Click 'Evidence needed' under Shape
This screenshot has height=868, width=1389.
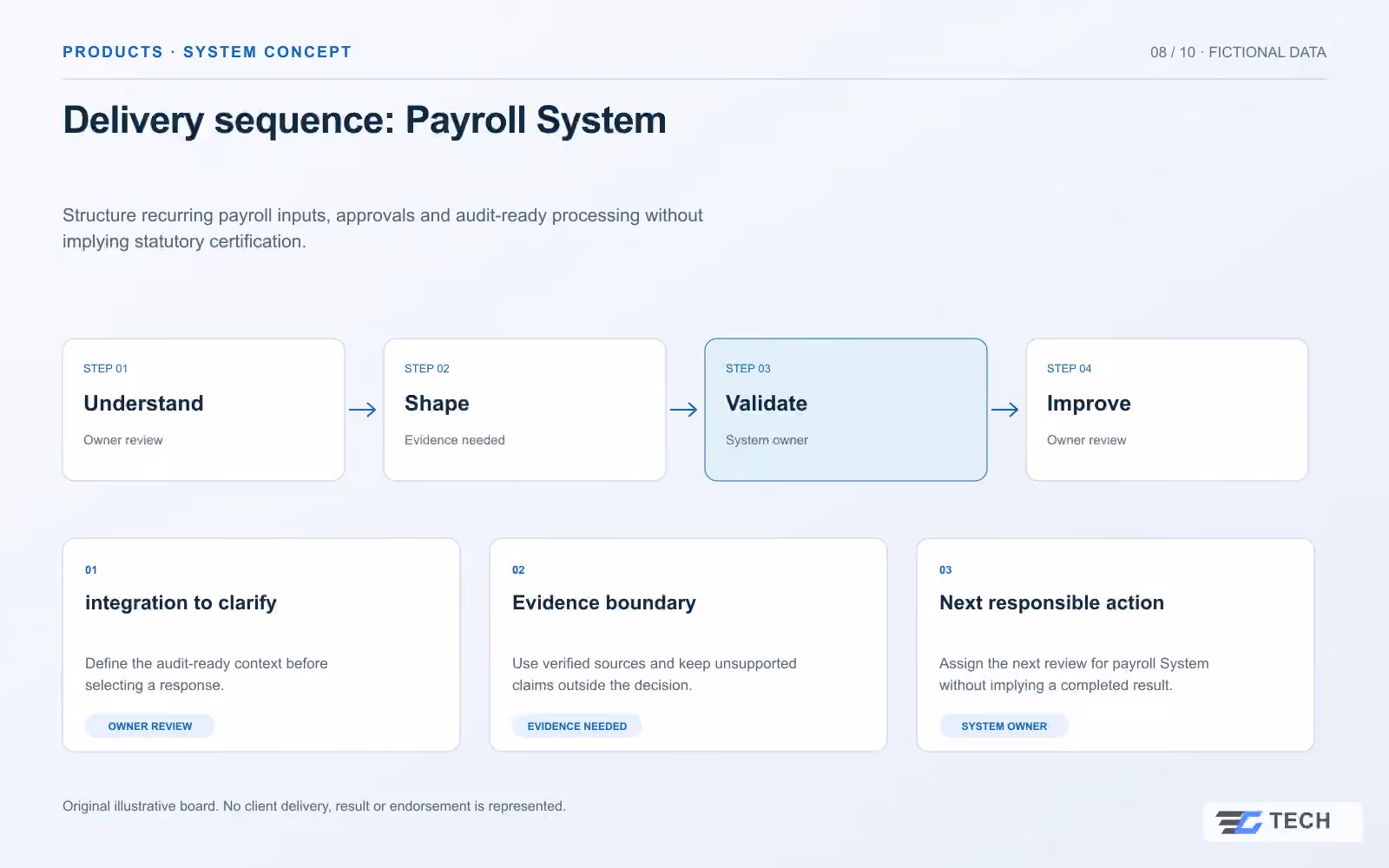pyautogui.click(x=455, y=440)
